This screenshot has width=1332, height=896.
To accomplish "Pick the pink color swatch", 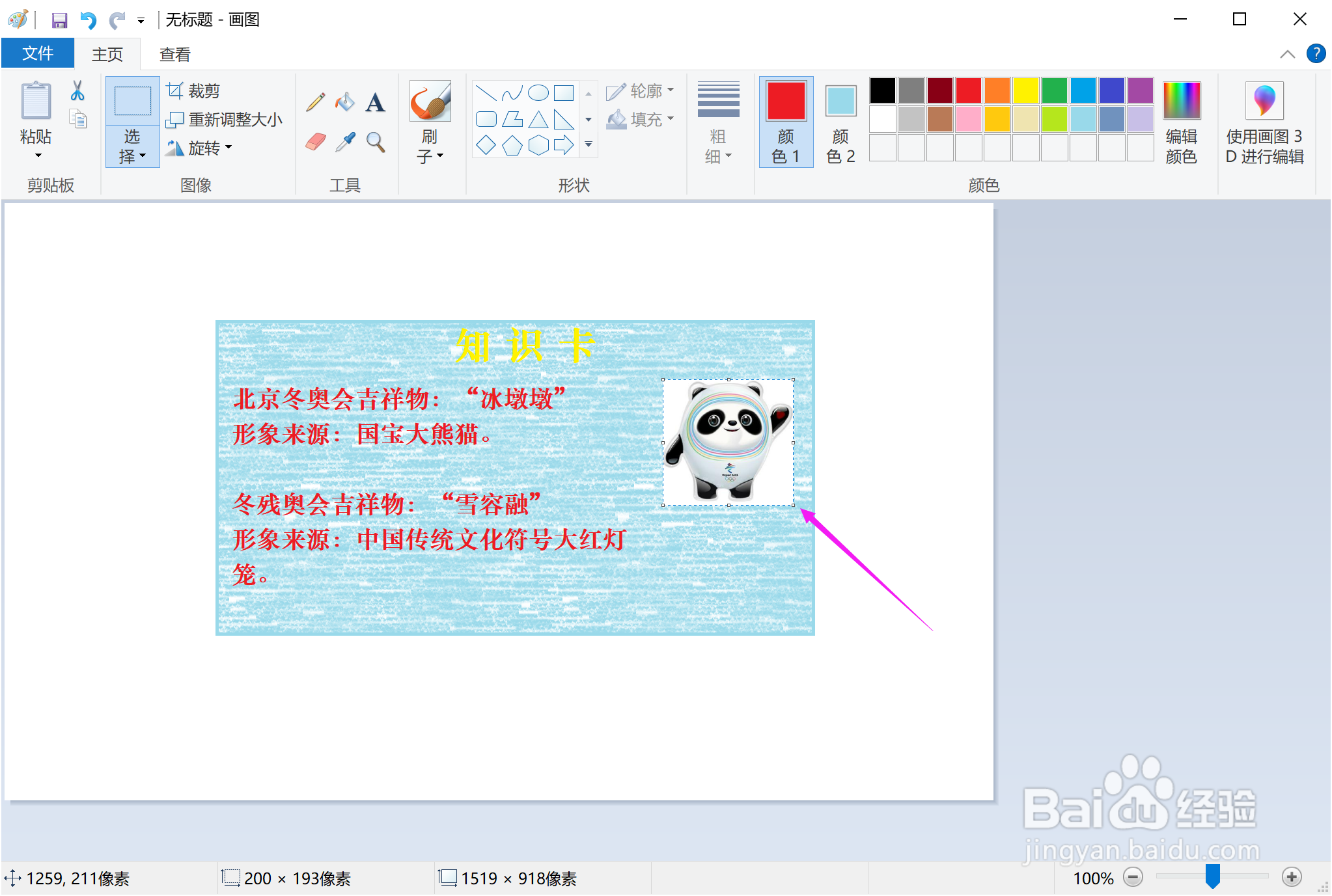I will 969,119.
